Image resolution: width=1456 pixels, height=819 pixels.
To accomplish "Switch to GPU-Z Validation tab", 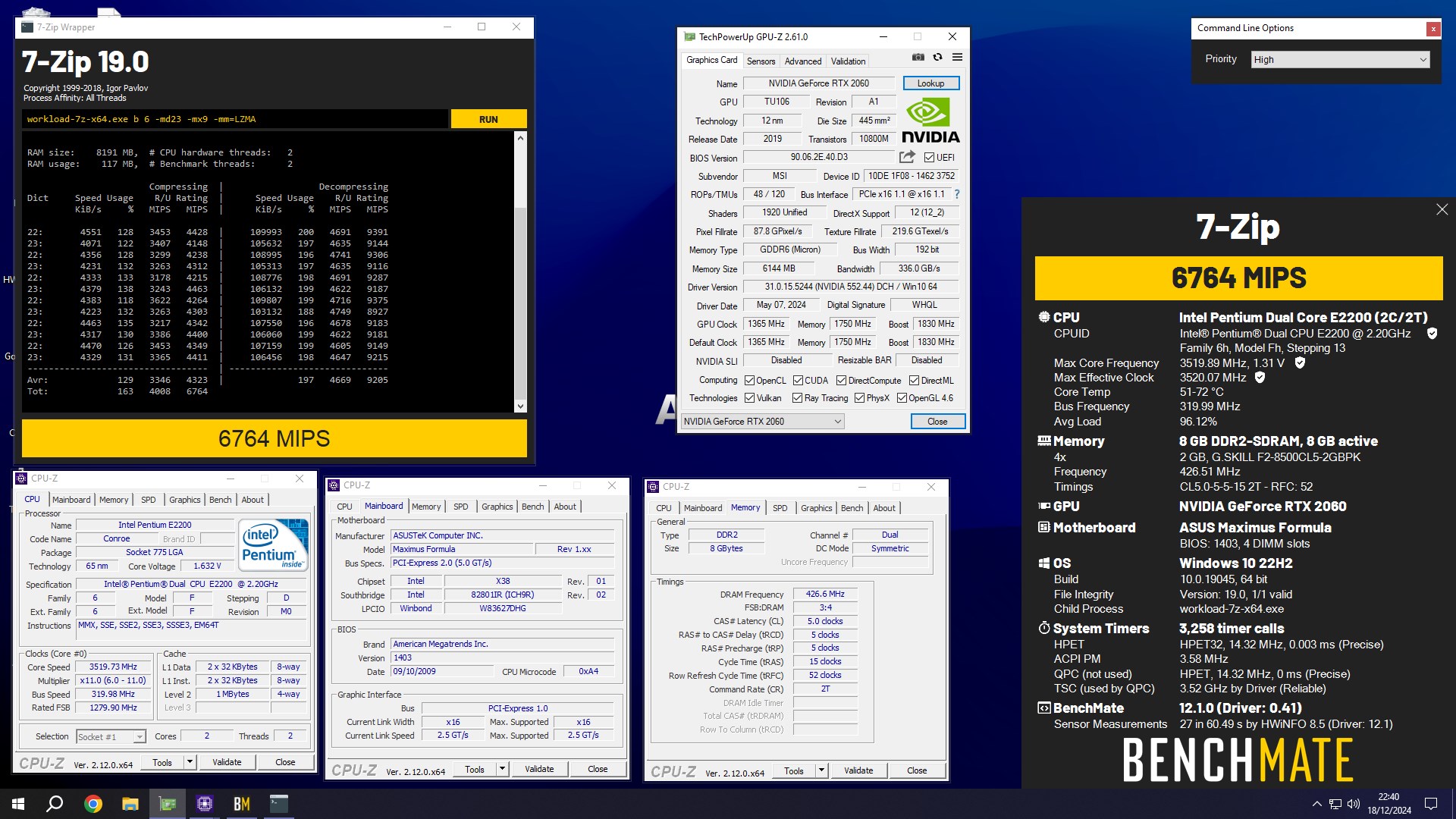I will point(848,61).
